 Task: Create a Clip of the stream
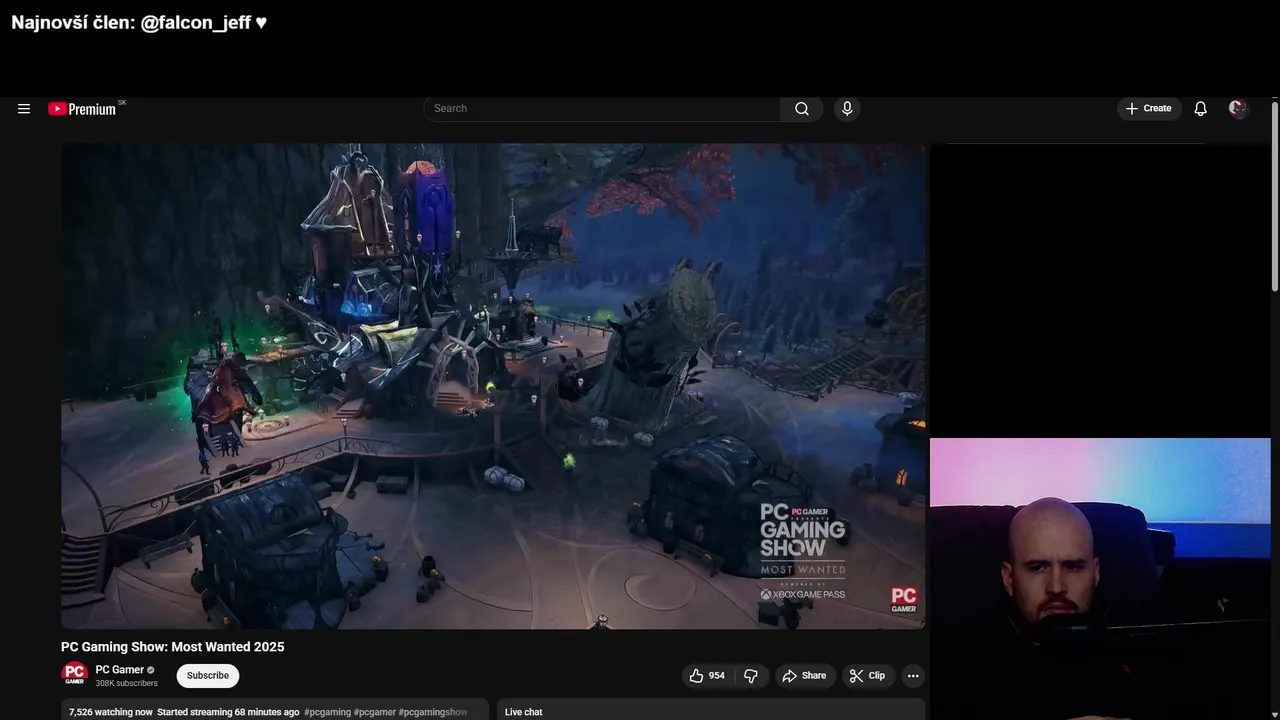point(868,676)
